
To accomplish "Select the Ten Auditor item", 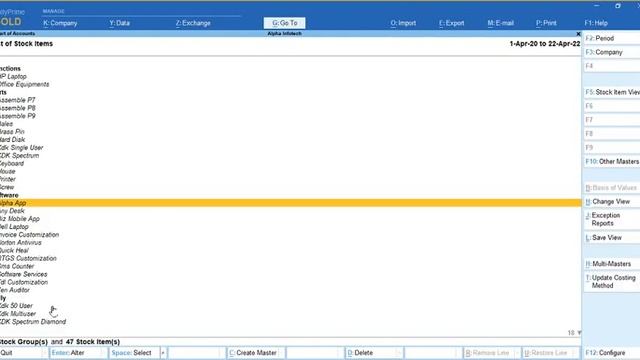I will point(15,290).
